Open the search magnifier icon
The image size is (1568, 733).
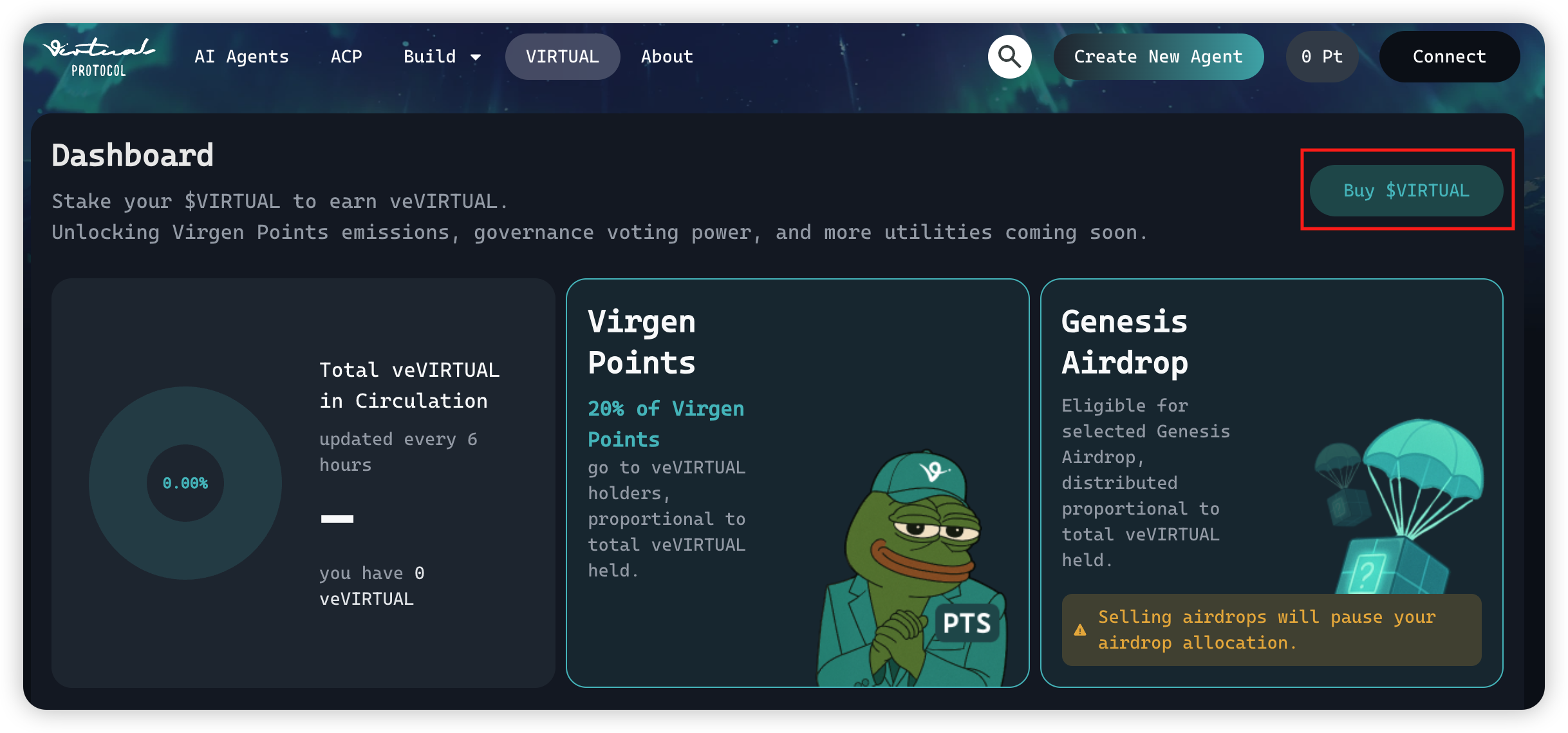coord(1009,57)
